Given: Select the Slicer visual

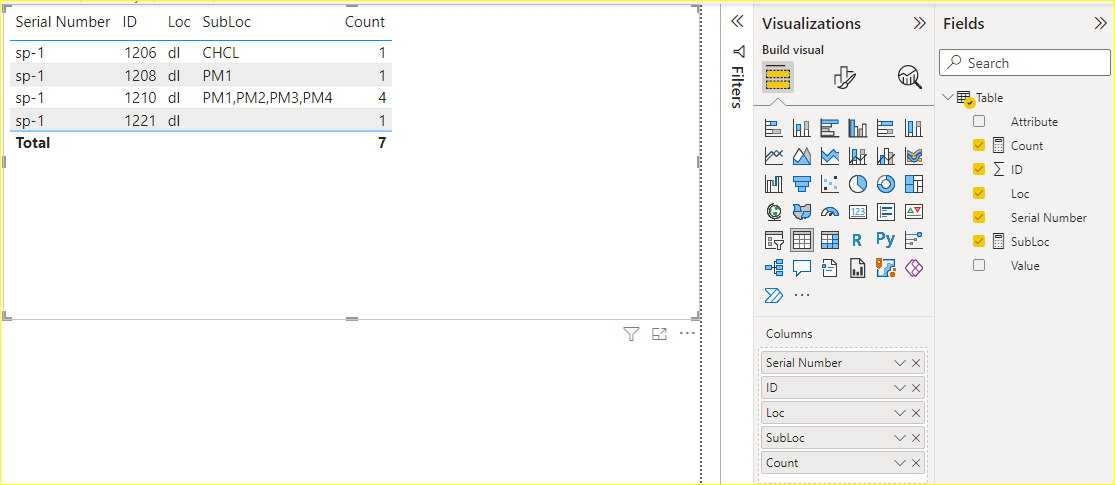Looking at the screenshot, I should [774, 240].
